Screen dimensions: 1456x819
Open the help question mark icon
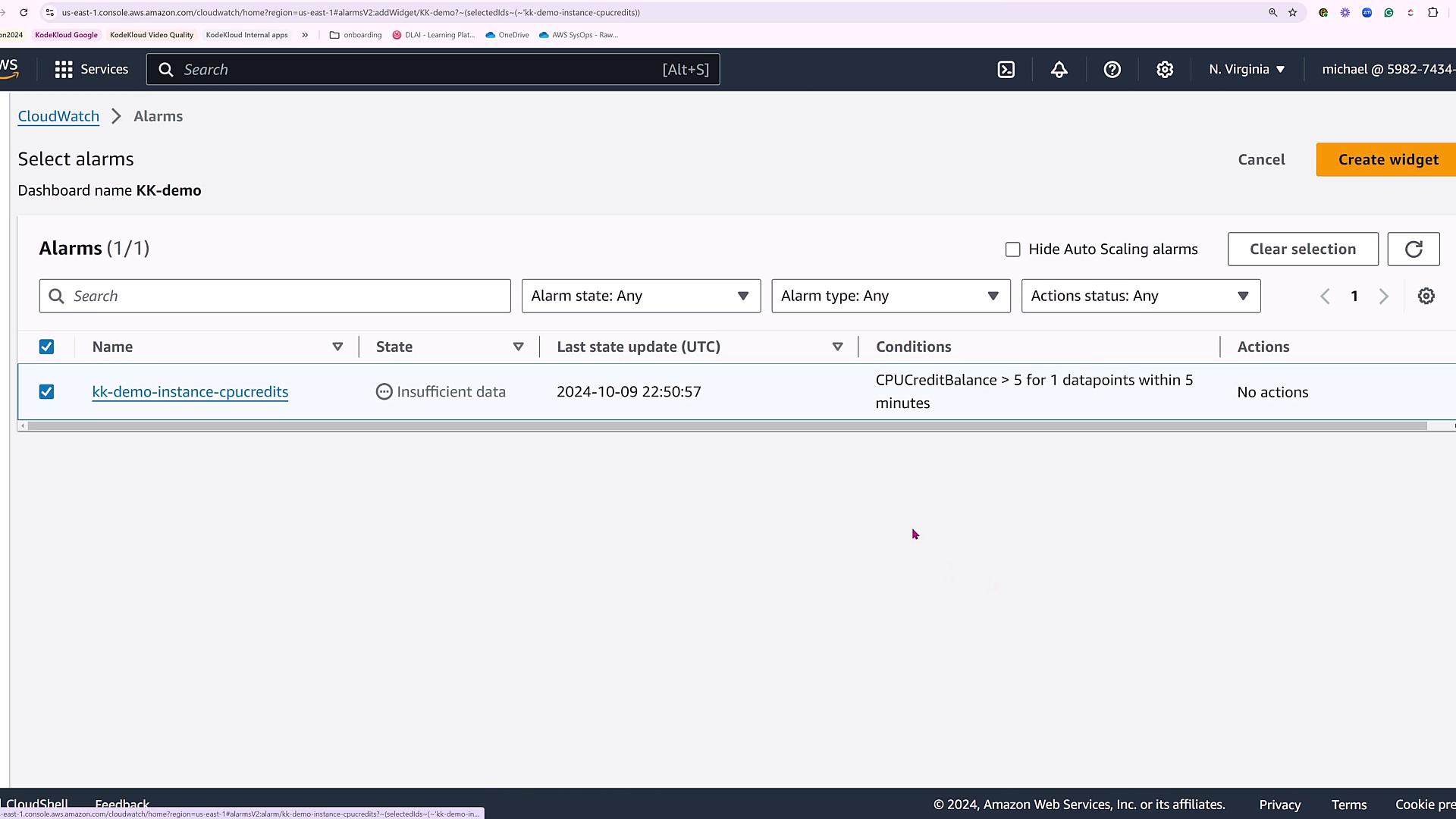coord(1112,70)
